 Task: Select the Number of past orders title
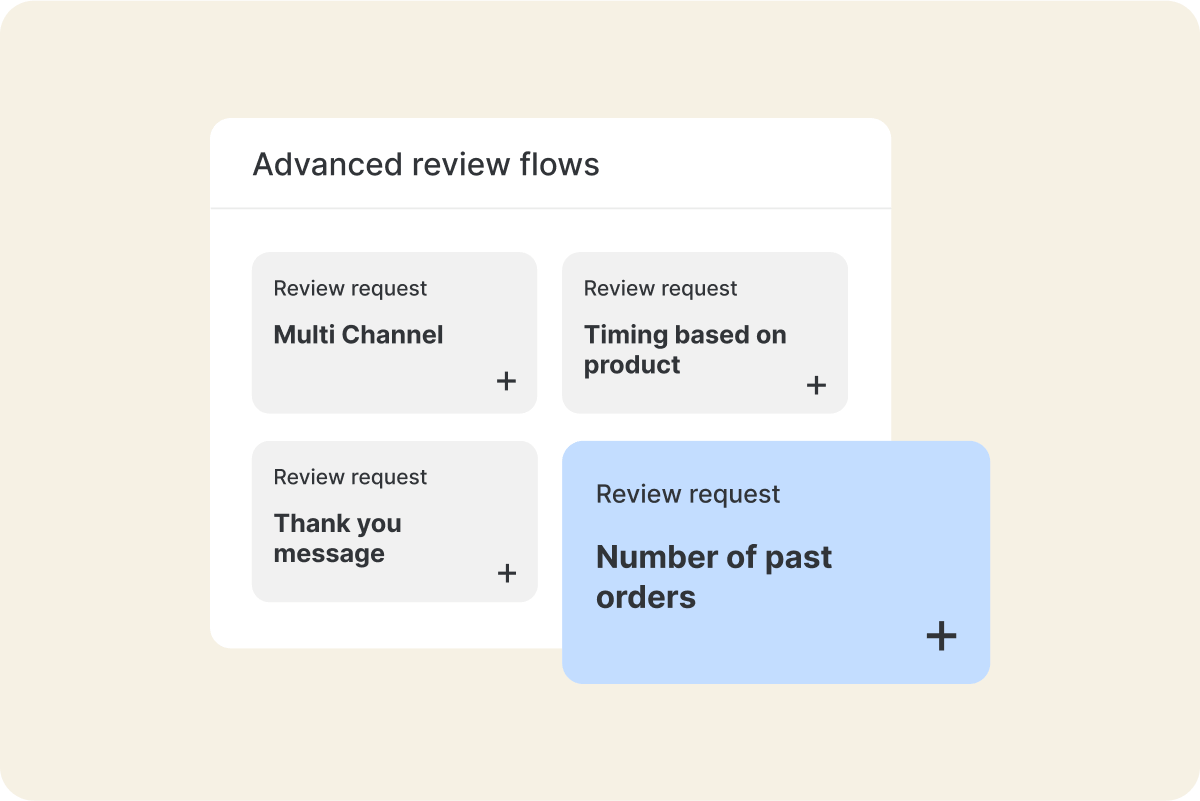click(713, 576)
